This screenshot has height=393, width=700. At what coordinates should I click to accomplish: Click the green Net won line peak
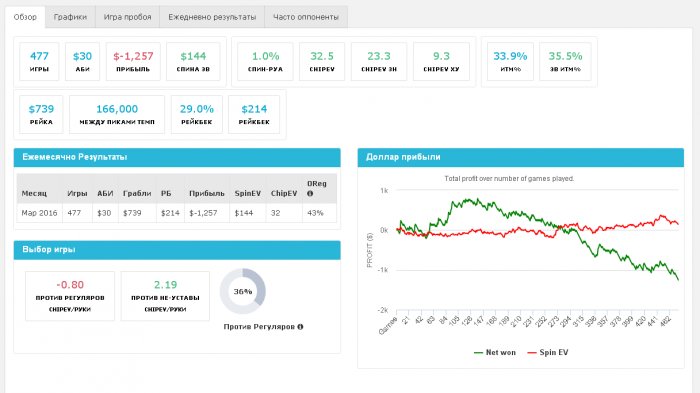click(x=477, y=199)
